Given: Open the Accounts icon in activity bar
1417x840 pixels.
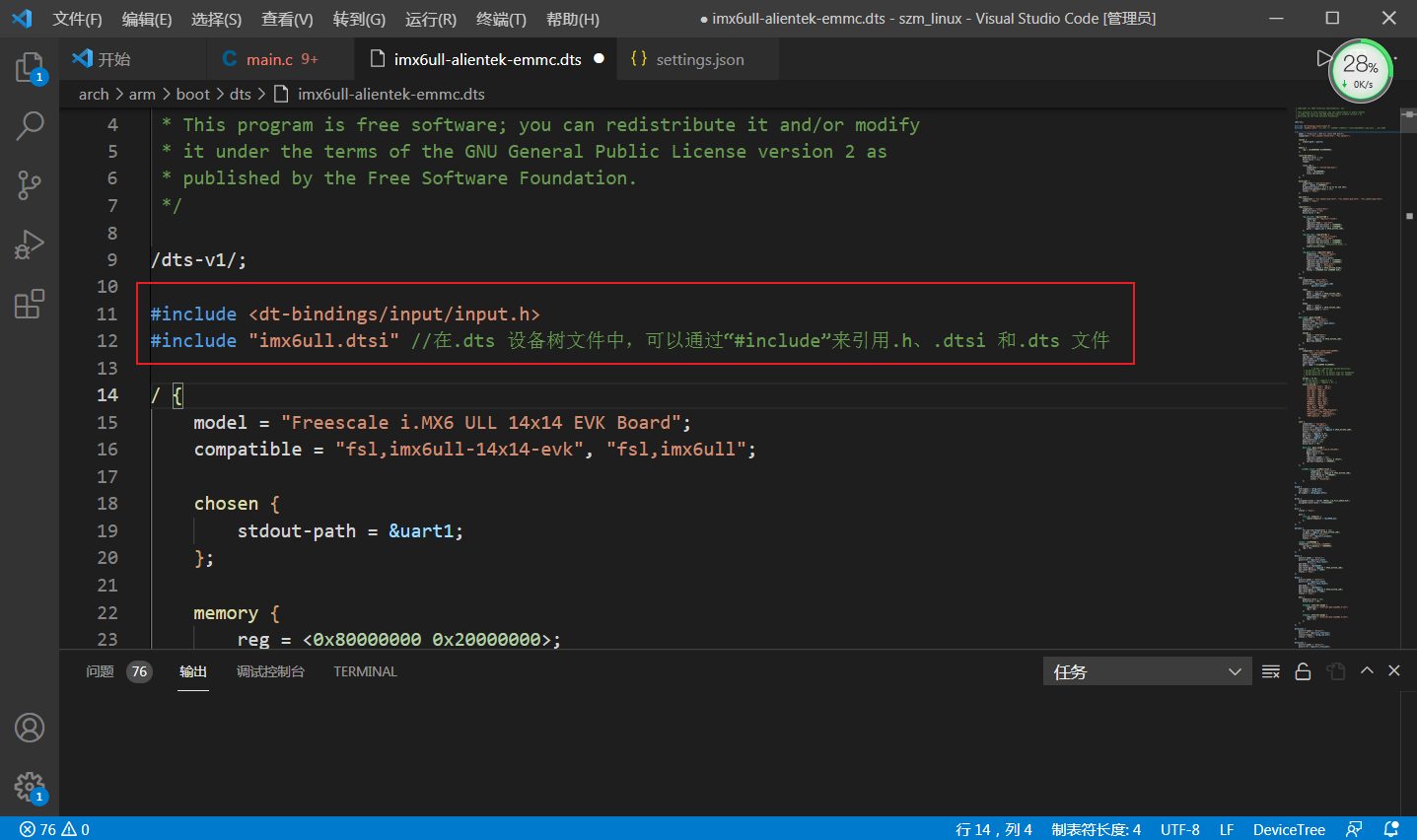Looking at the screenshot, I should [30, 728].
